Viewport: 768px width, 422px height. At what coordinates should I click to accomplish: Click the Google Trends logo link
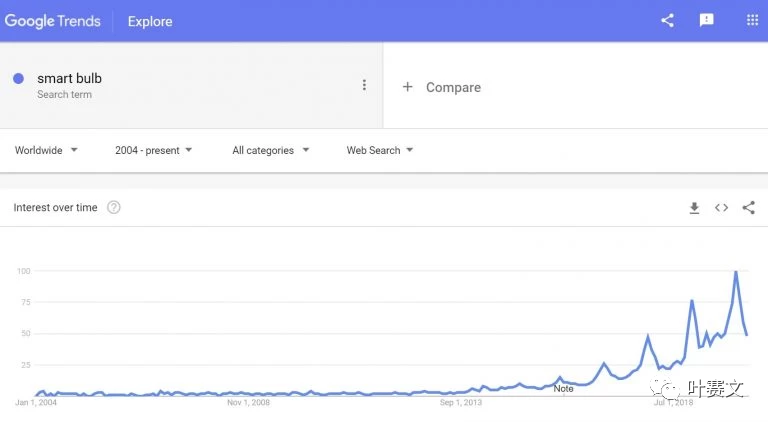click(x=55, y=21)
